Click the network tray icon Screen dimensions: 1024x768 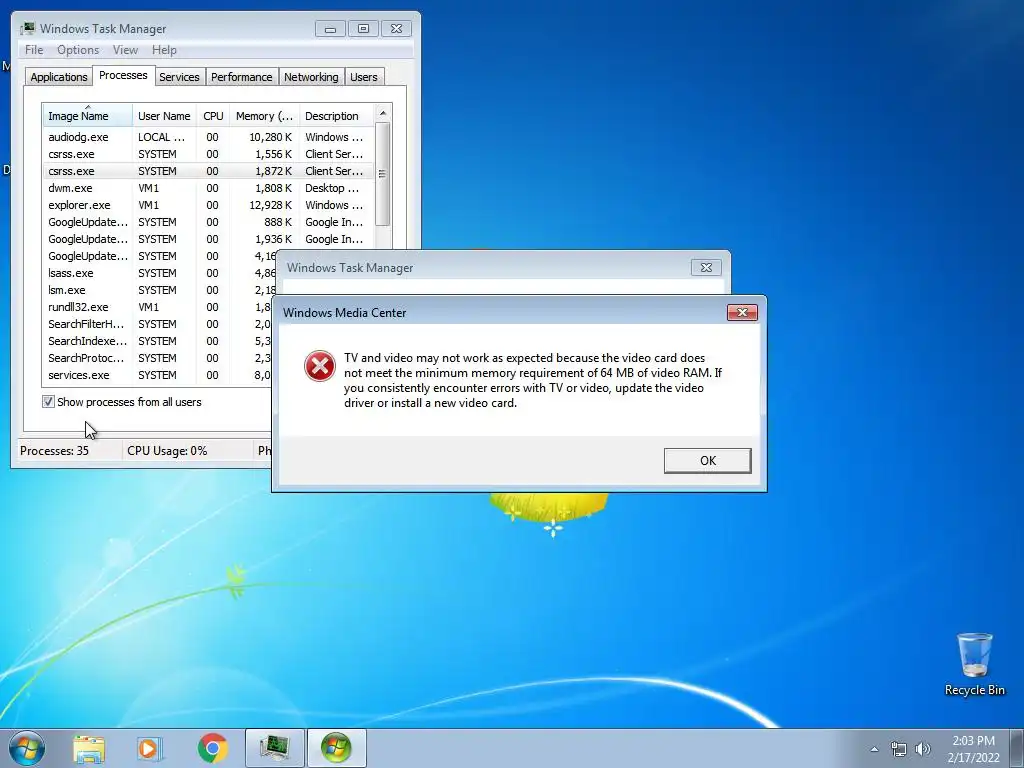(899, 749)
